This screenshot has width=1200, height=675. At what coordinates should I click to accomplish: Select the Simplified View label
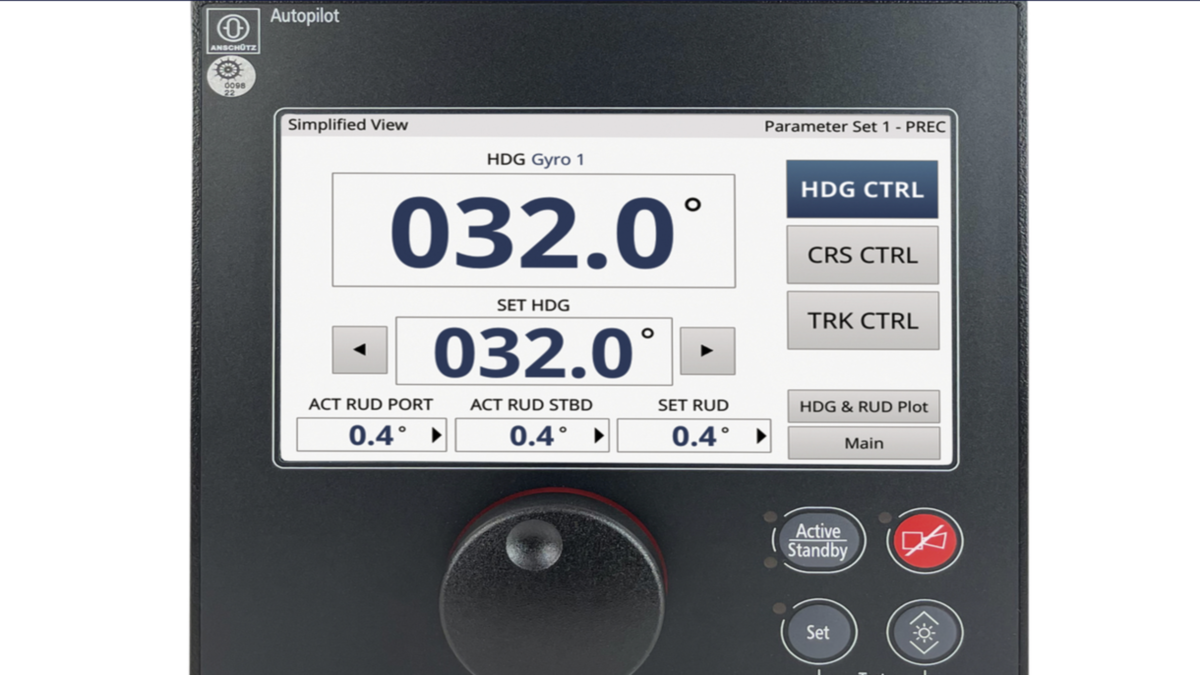click(347, 124)
